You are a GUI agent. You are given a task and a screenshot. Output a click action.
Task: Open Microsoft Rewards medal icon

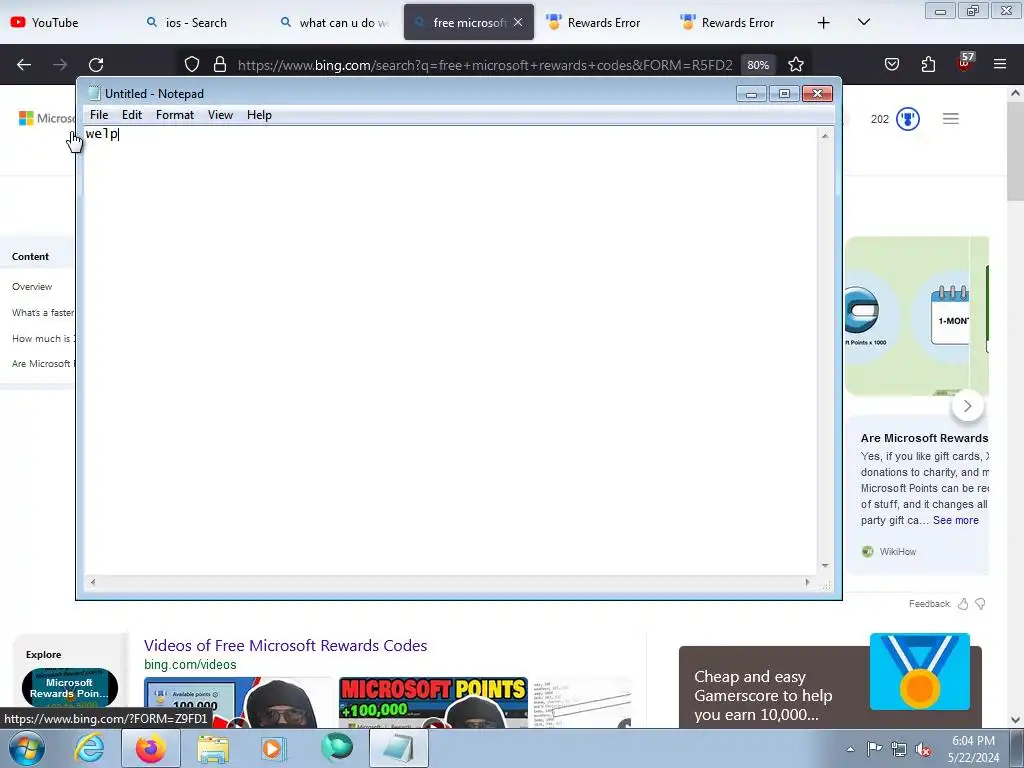pyautogui.click(x=908, y=119)
